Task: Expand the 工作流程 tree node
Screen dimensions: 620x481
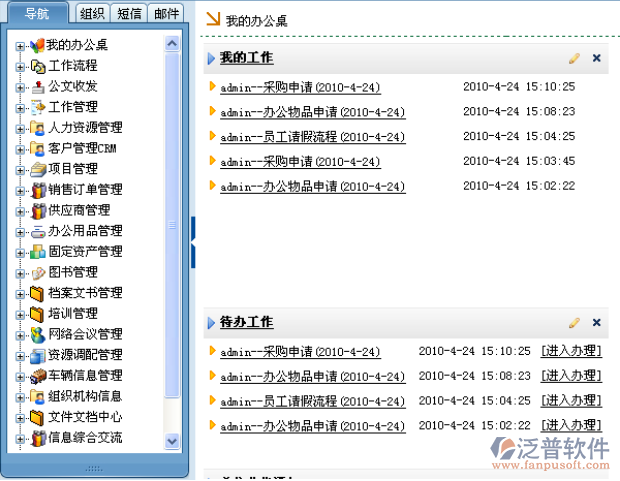Action: (x=21, y=66)
